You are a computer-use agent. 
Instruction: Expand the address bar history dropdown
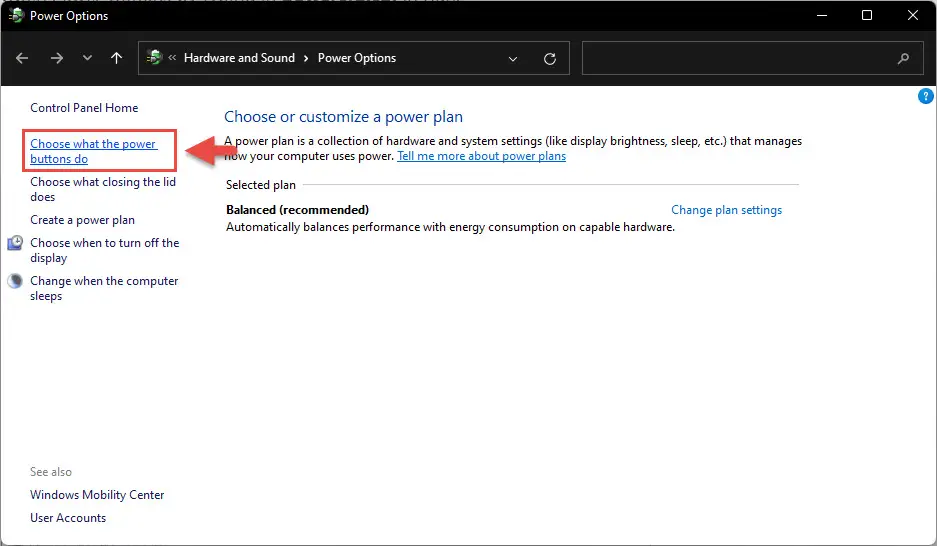[513, 59]
